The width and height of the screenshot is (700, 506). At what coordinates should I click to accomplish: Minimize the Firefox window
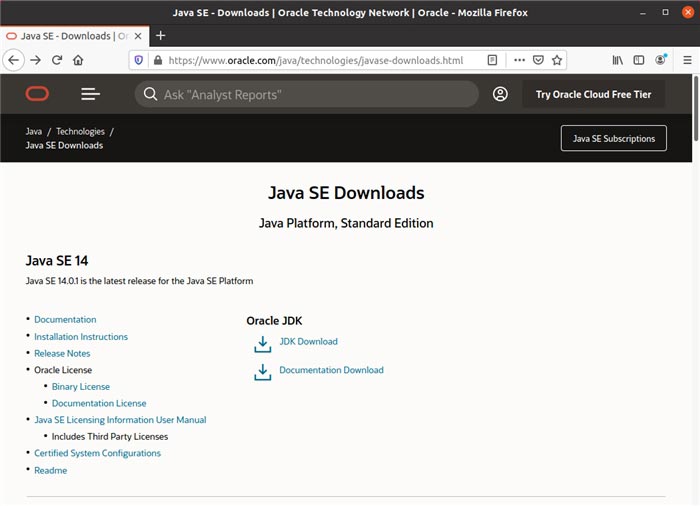point(642,13)
